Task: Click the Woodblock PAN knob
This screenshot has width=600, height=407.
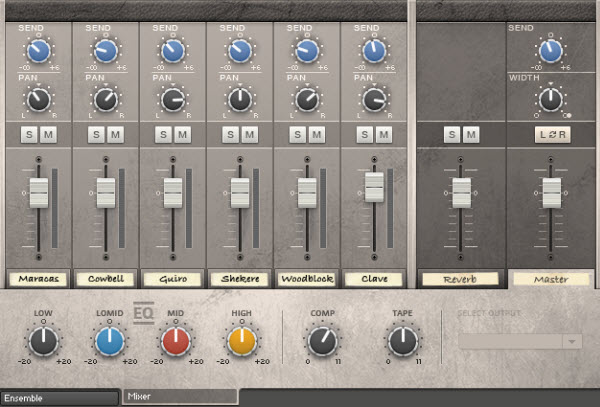Action: (x=307, y=100)
